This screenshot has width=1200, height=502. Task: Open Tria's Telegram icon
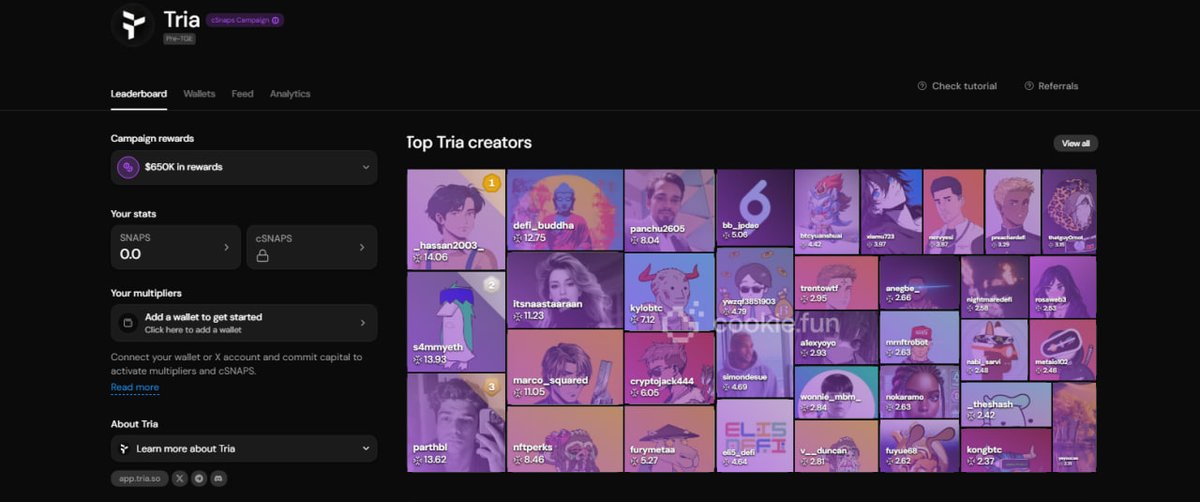click(x=199, y=479)
